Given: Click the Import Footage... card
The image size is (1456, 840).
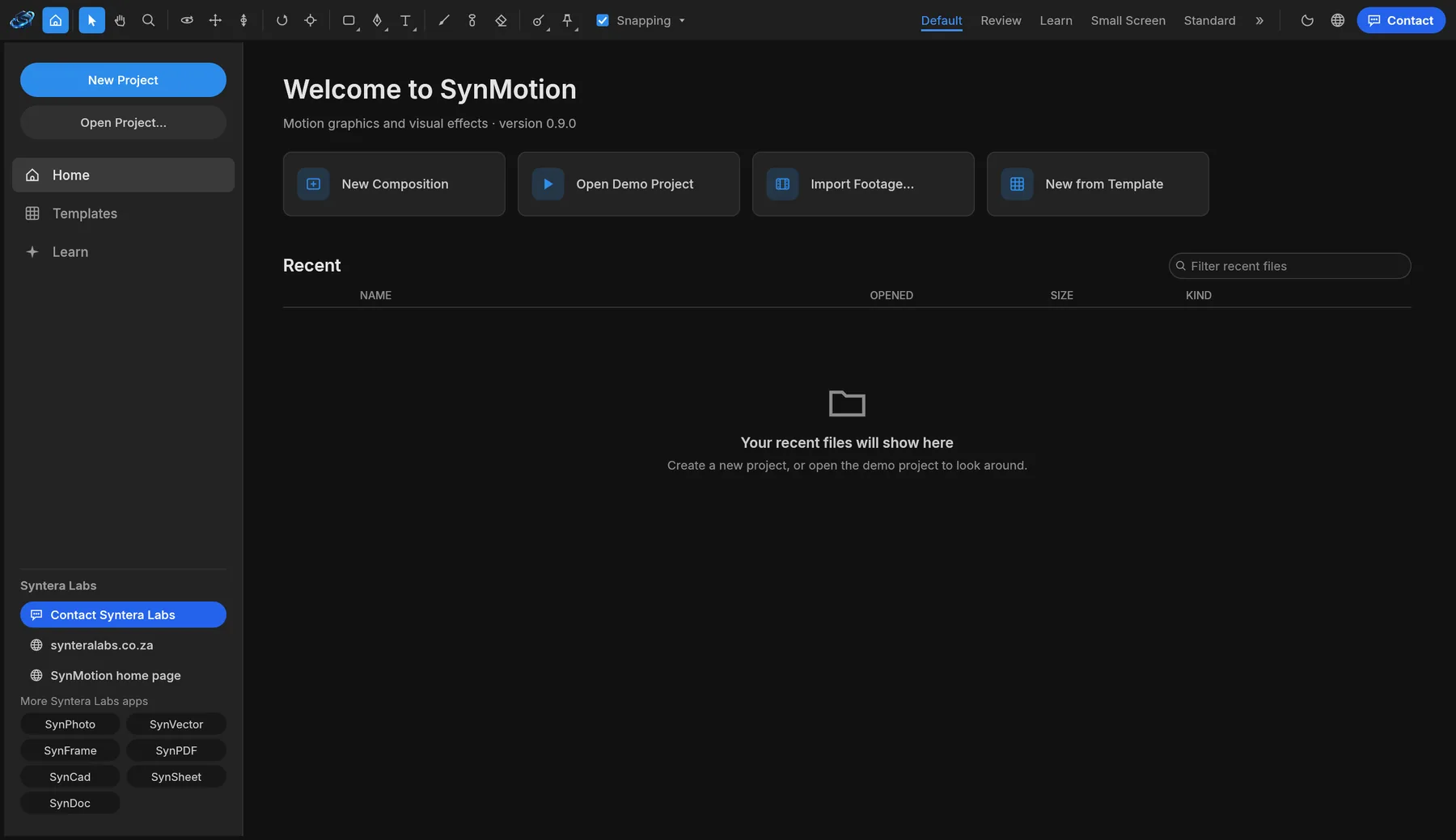Looking at the screenshot, I should coord(863,184).
